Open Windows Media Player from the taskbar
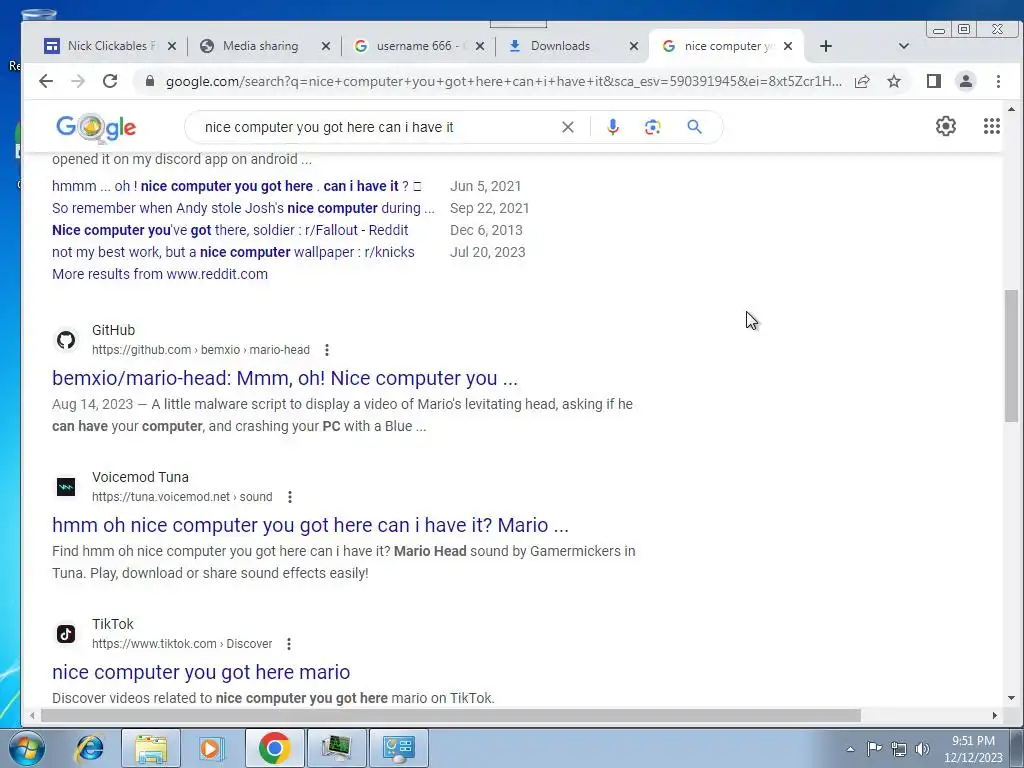This screenshot has width=1024, height=768. pyautogui.click(x=211, y=748)
